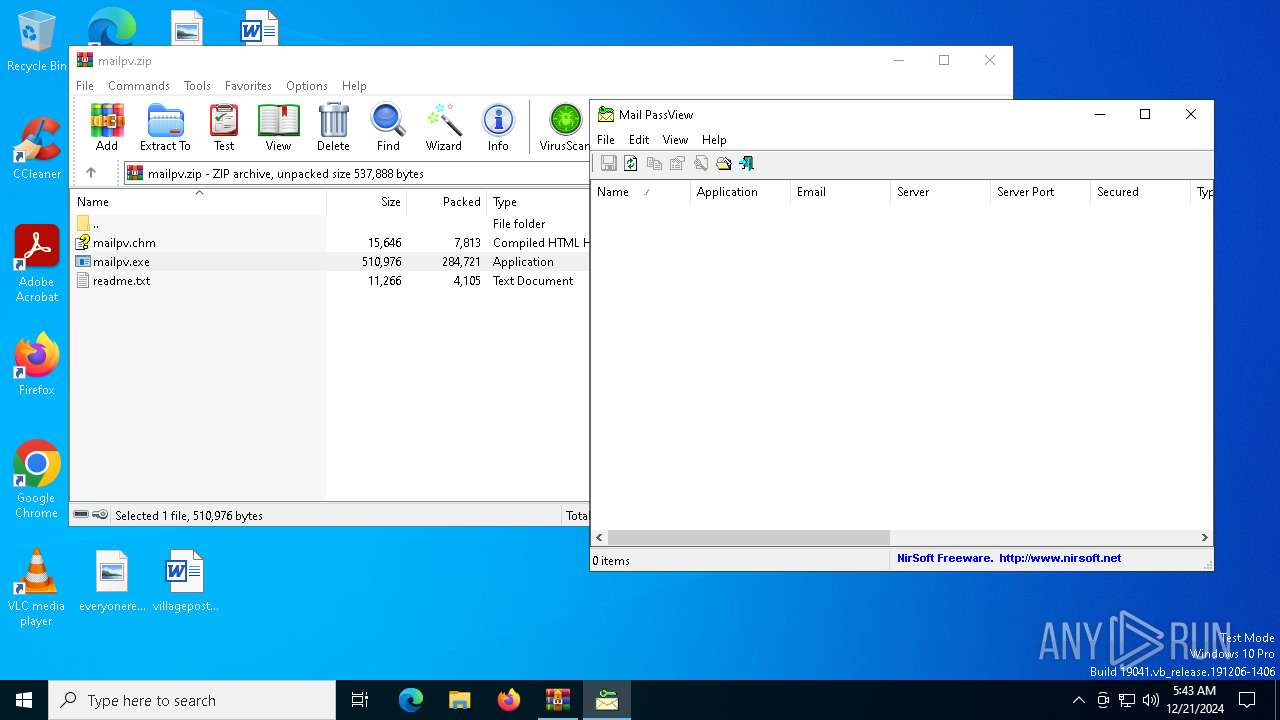Show hidden system tray icons

[1078, 700]
